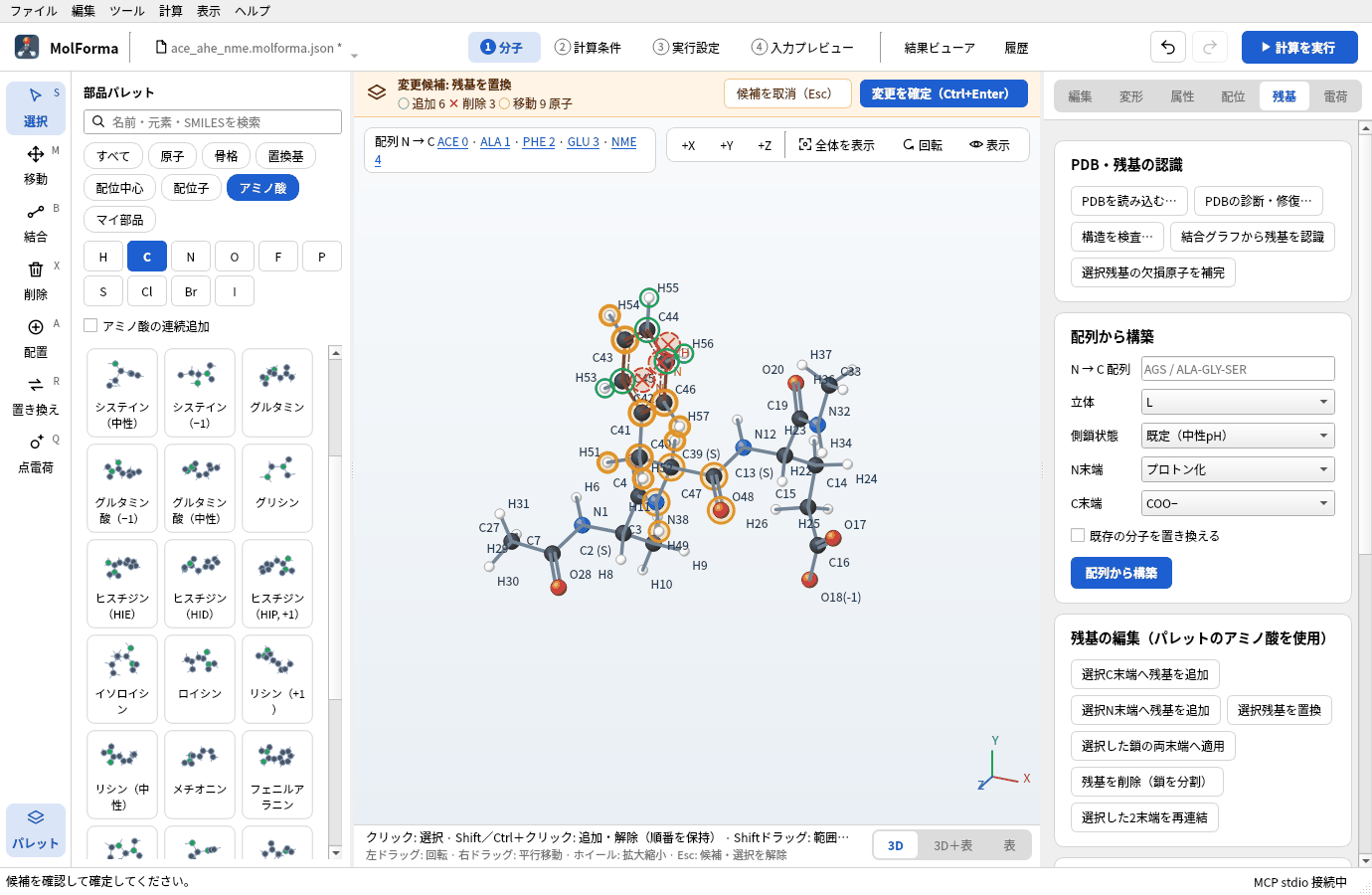Select the 選択 (select) tool

(36, 107)
